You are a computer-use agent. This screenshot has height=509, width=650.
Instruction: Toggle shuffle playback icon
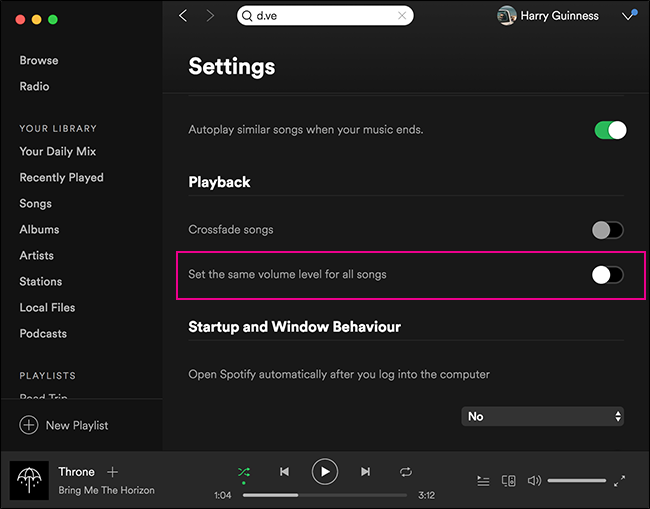click(x=244, y=471)
